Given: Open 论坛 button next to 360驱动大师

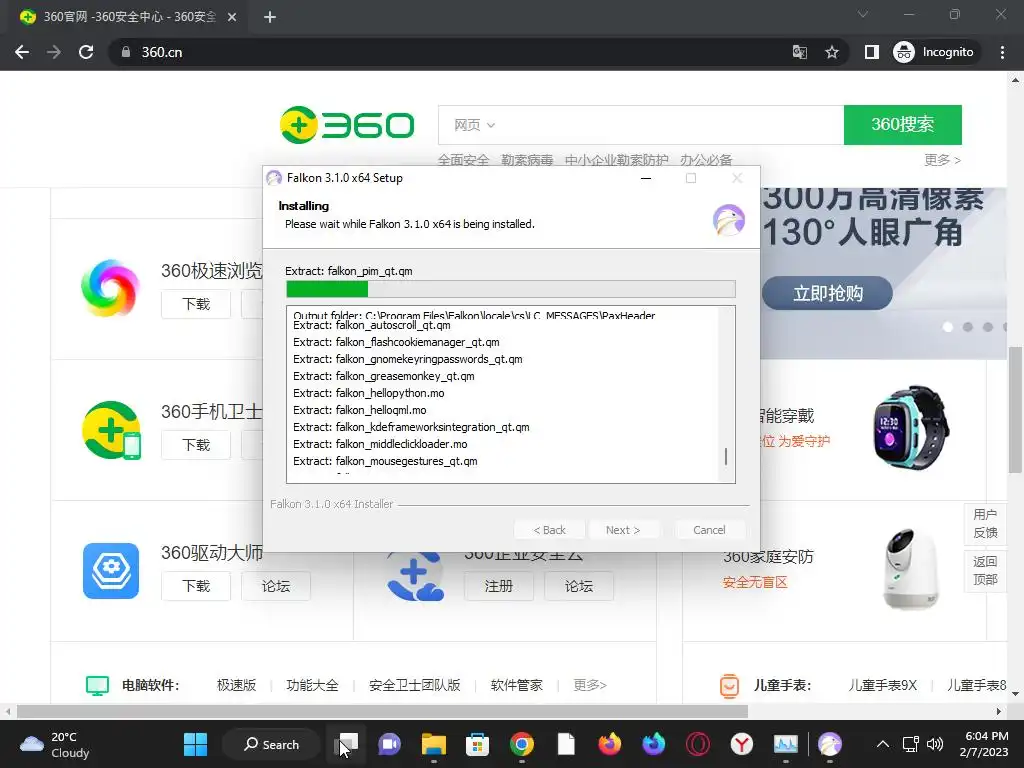Looking at the screenshot, I should (x=276, y=586).
